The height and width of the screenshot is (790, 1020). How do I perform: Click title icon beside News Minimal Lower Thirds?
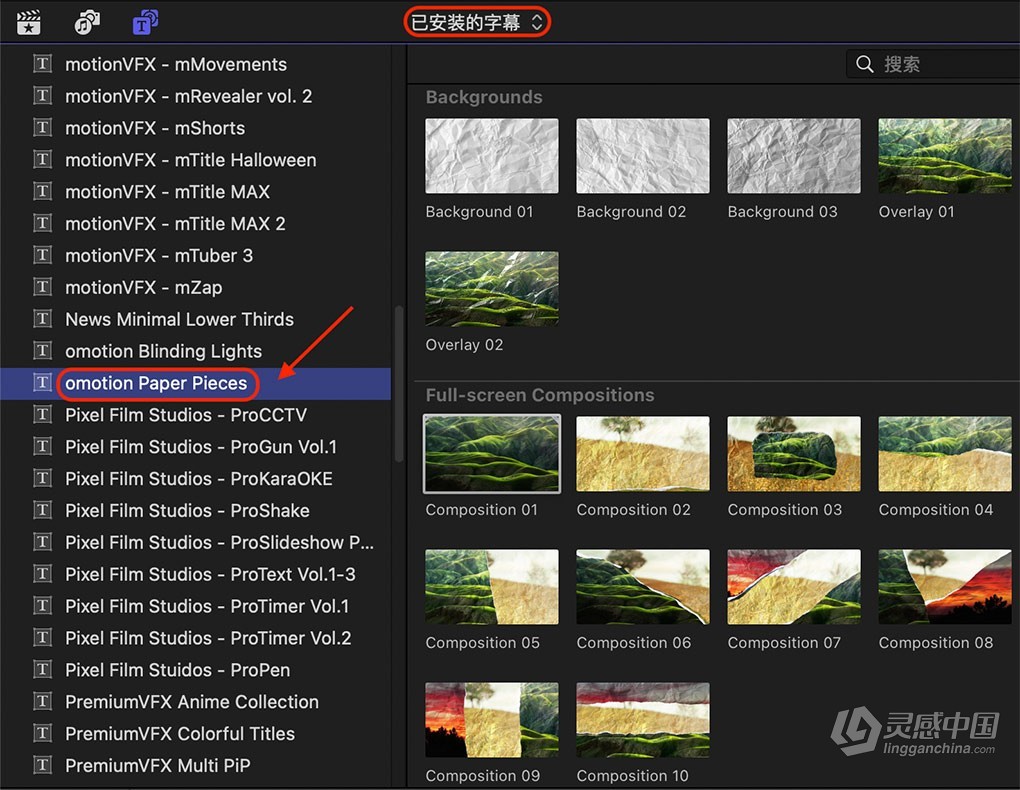(43, 319)
